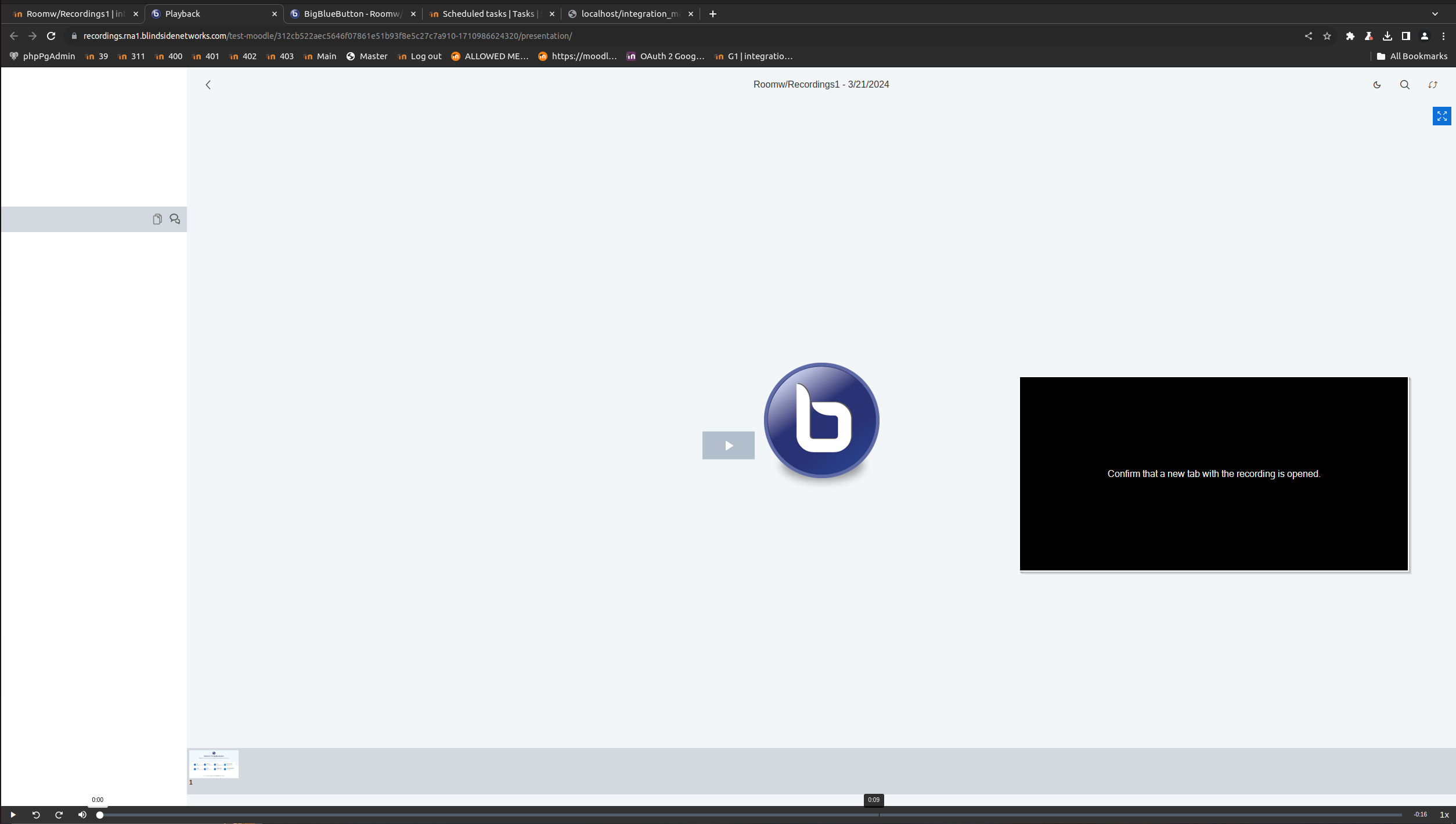The image size is (1456, 824).
Task: Open the phpPgAdmin bookmark
Action: tap(42, 56)
